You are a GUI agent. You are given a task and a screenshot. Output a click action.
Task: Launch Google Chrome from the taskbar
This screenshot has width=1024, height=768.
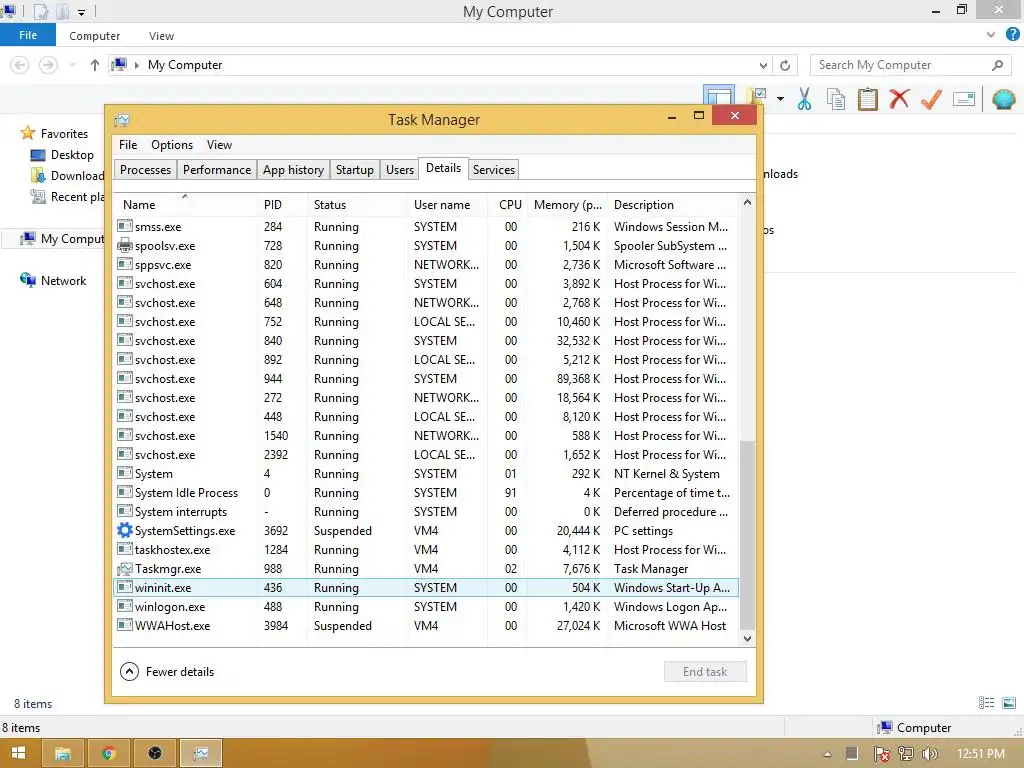pos(108,754)
